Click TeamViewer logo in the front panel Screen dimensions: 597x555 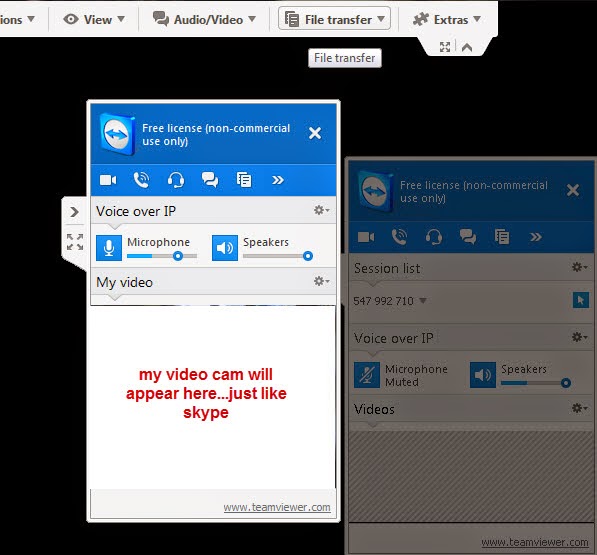coord(118,134)
